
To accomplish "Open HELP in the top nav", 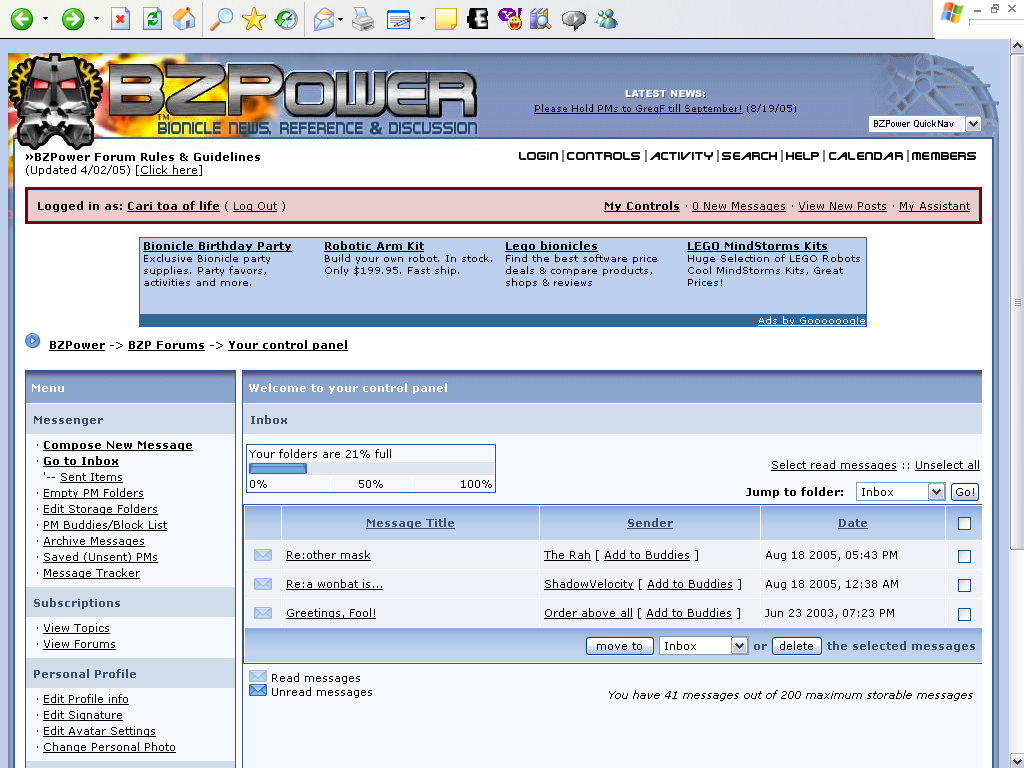I will [802, 155].
